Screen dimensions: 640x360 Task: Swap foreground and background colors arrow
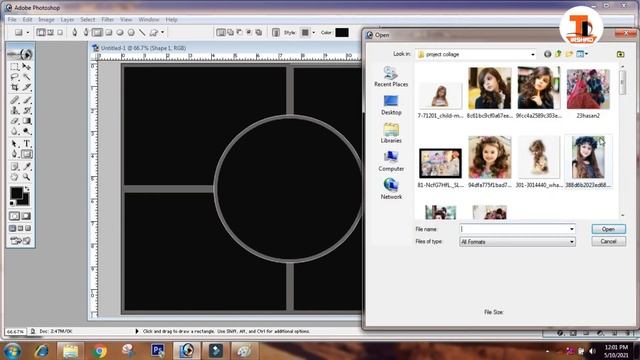[27, 189]
